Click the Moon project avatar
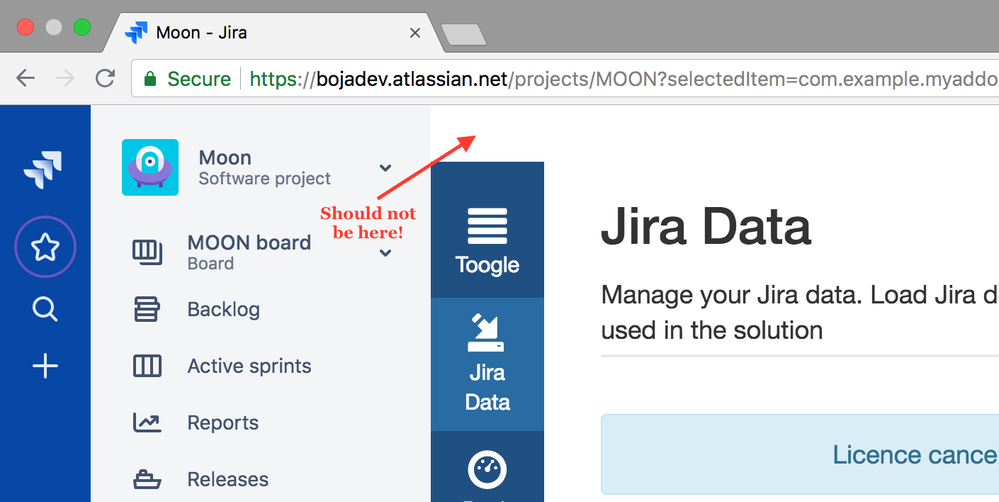 click(x=150, y=167)
